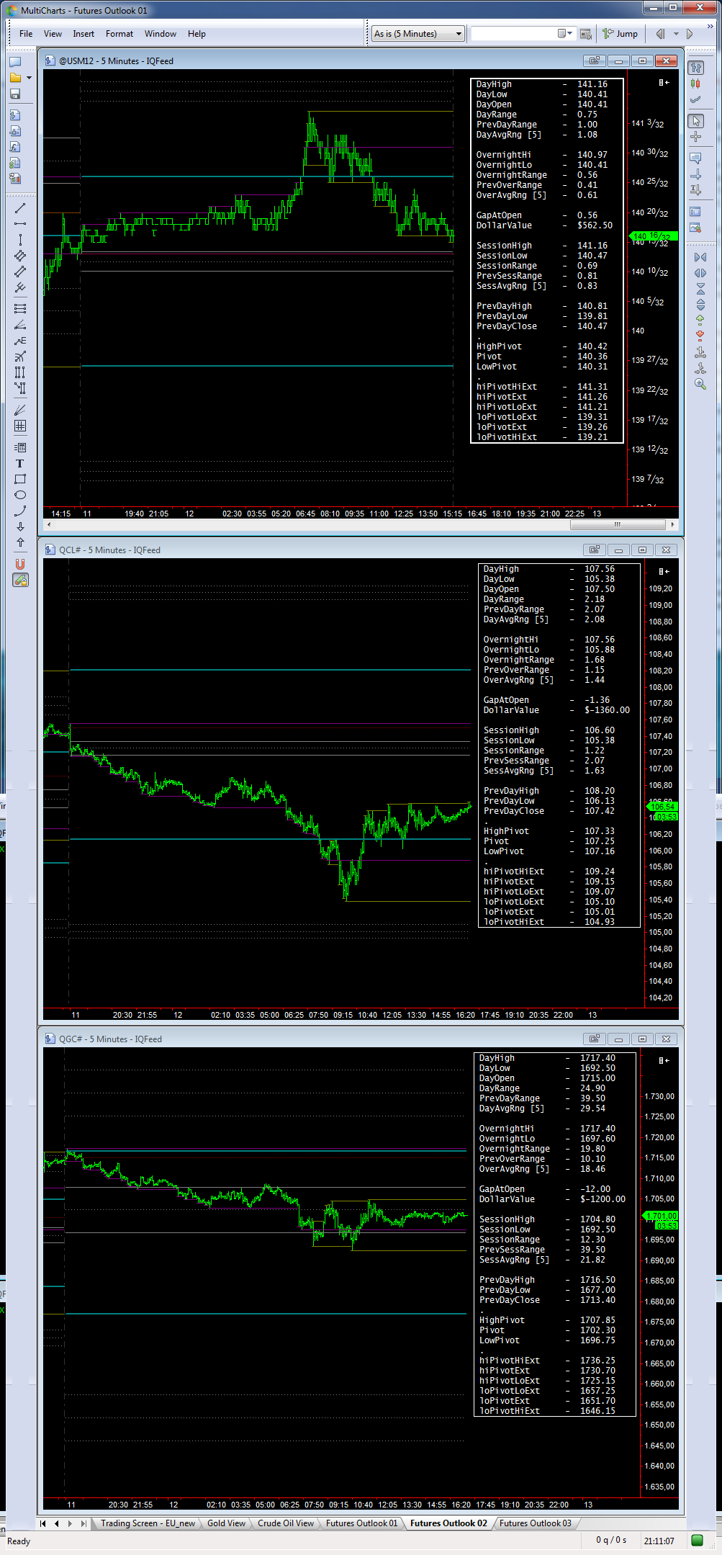722x1568 pixels.
Task: Switch to Trading Screen - EU_new tab
Action: [x=148, y=1523]
